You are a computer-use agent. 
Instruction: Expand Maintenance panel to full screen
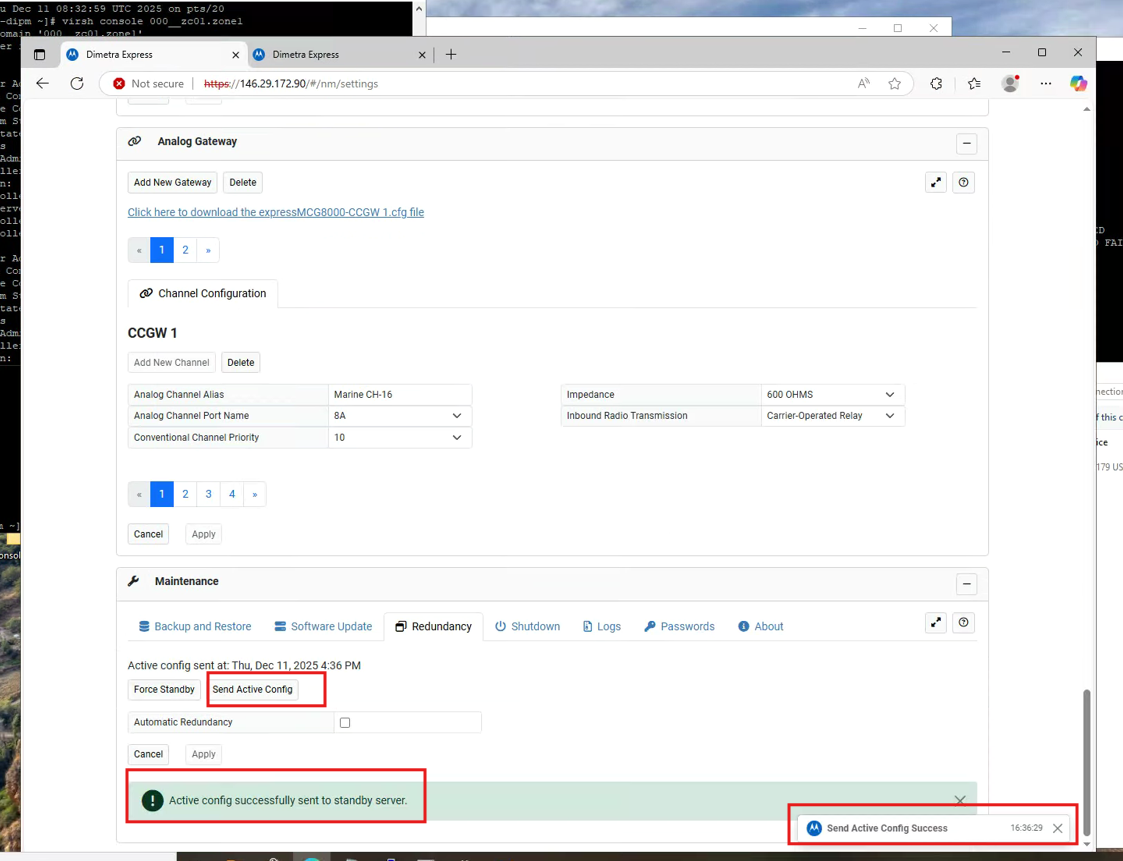pos(935,622)
